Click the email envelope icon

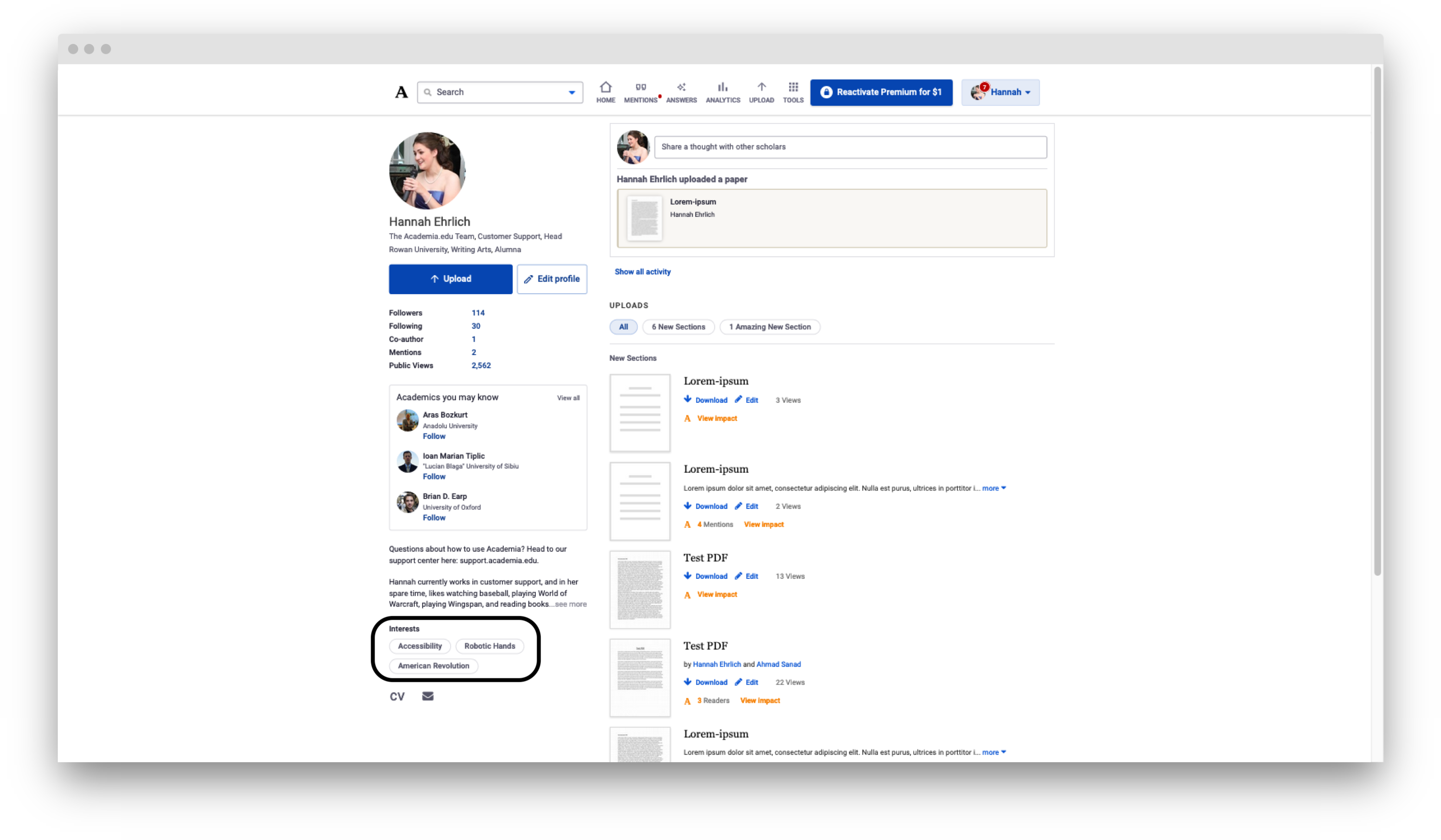tap(428, 696)
